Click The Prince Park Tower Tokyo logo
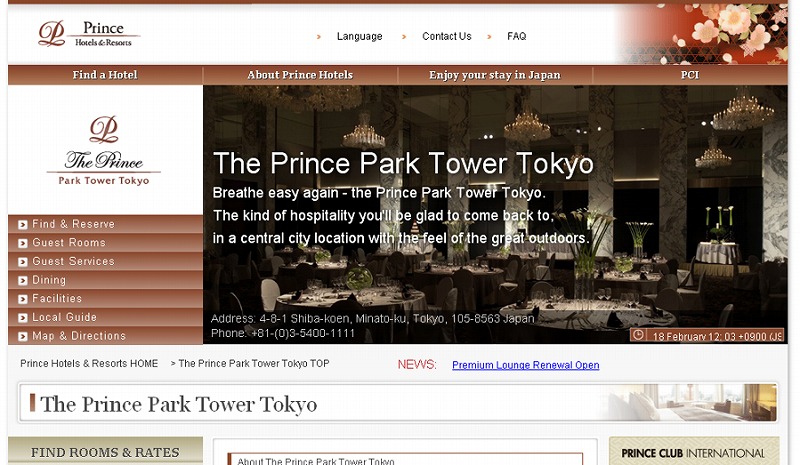This screenshot has width=800, height=465. pyautogui.click(x=104, y=151)
